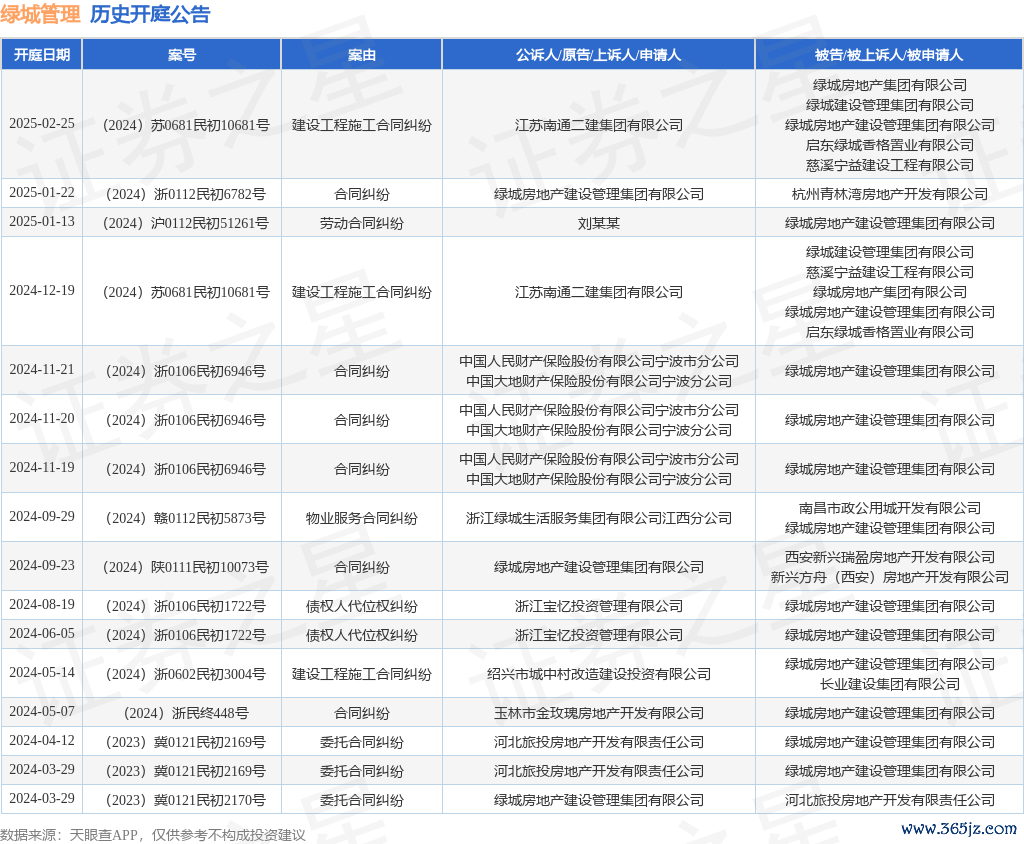This screenshot has height=844, width=1024.
Task: Click 绿城房地产建设管理集团有限公司 in the 2025-01-13 row
Action: [x=889, y=223]
